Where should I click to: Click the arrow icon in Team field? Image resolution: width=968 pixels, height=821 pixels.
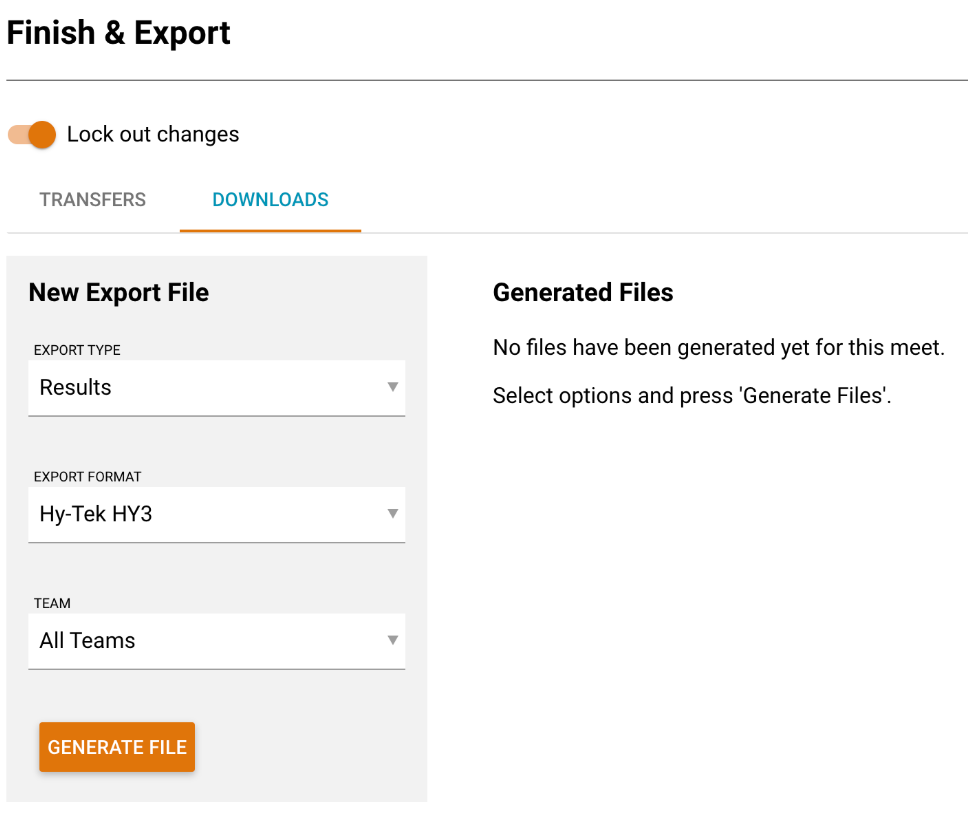coord(393,640)
